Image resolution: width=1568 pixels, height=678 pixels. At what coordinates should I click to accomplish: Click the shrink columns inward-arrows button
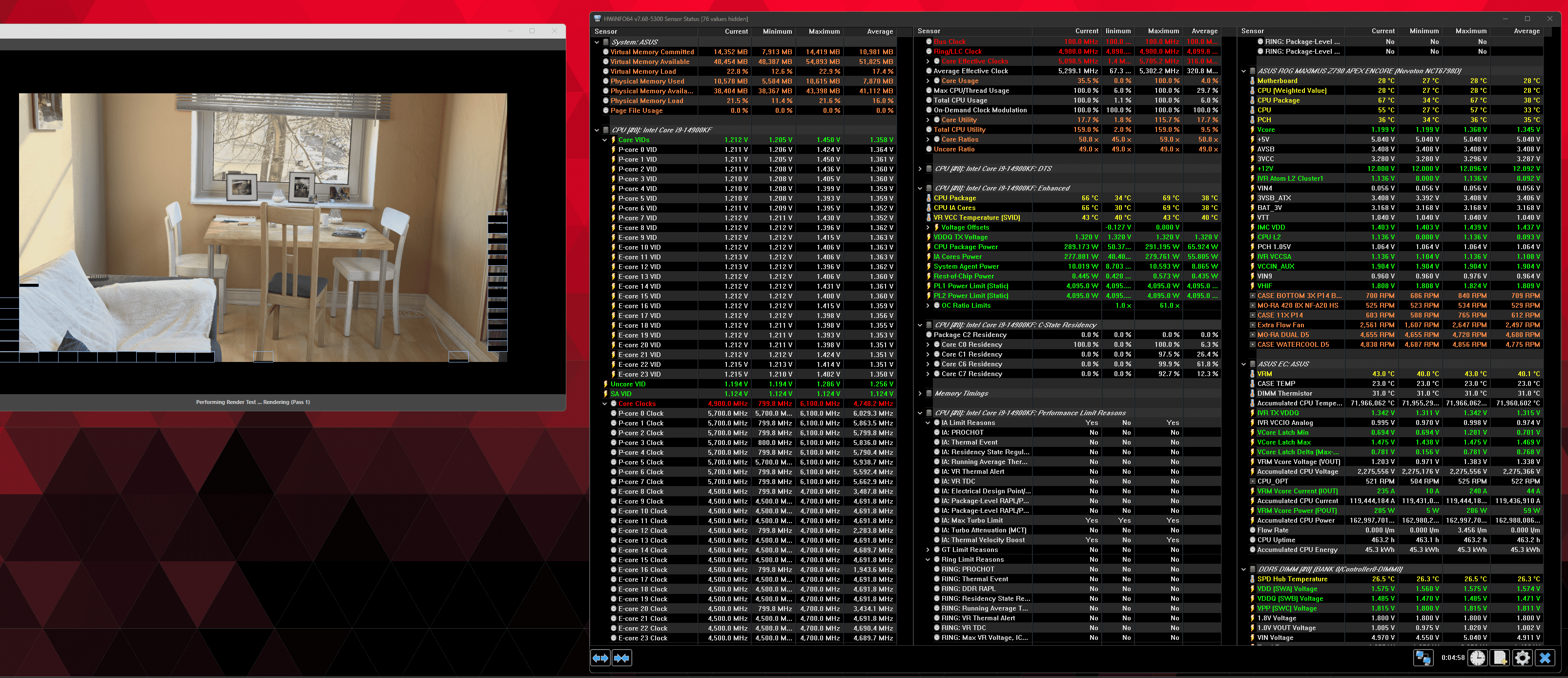click(x=621, y=658)
